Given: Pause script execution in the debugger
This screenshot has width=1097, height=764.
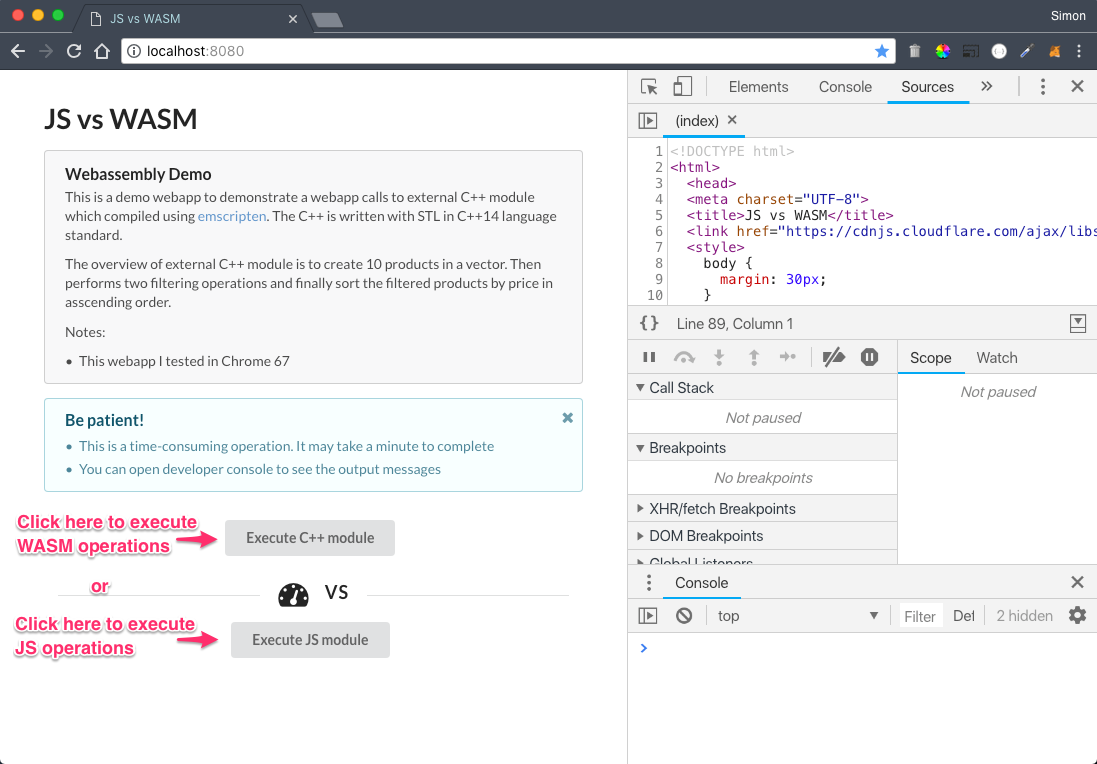Looking at the screenshot, I should pyautogui.click(x=648, y=357).
